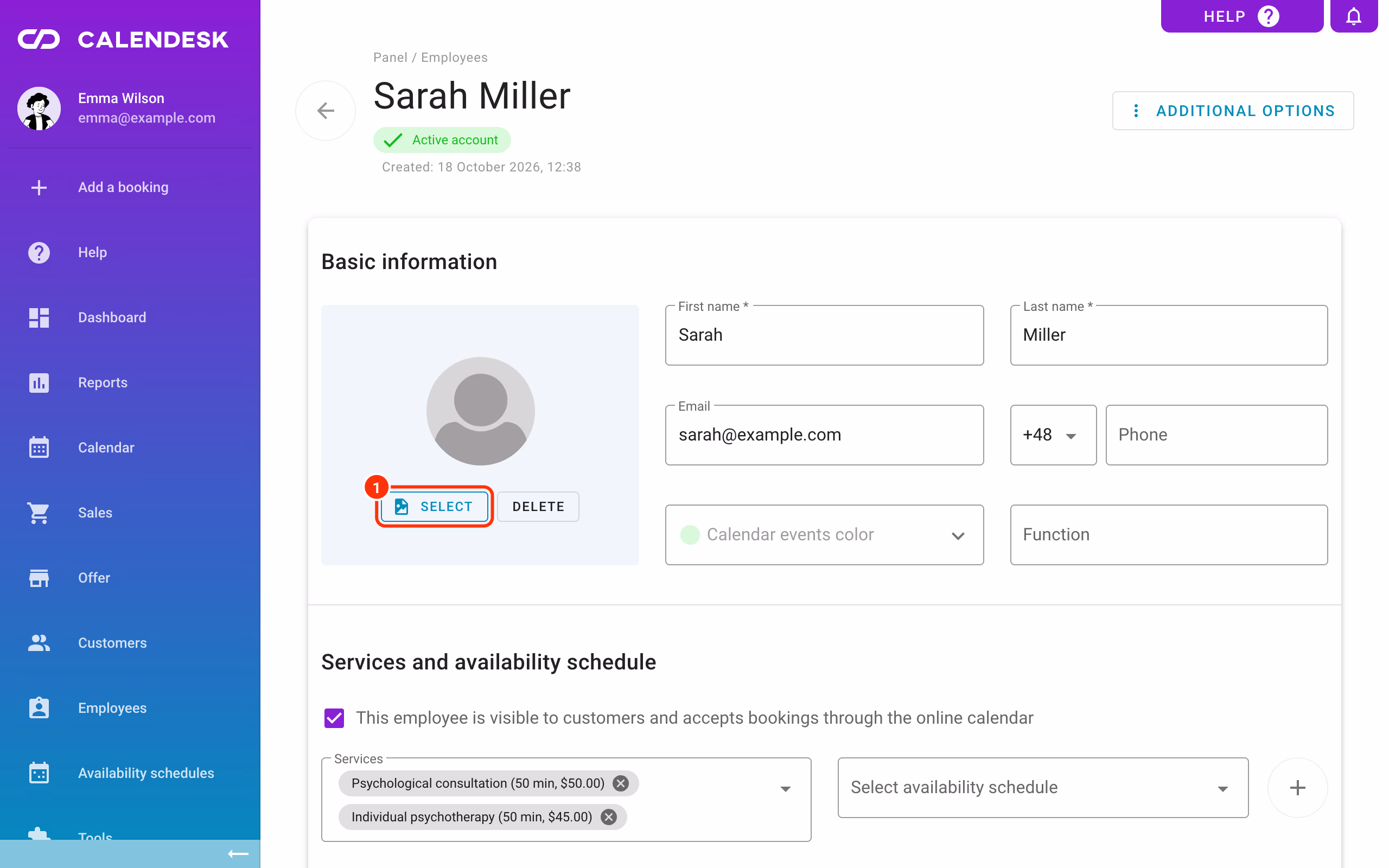Click the three-dot icon in Additional Options
The height and width of the screenshot is (868, 1389).
(1135, 111)
